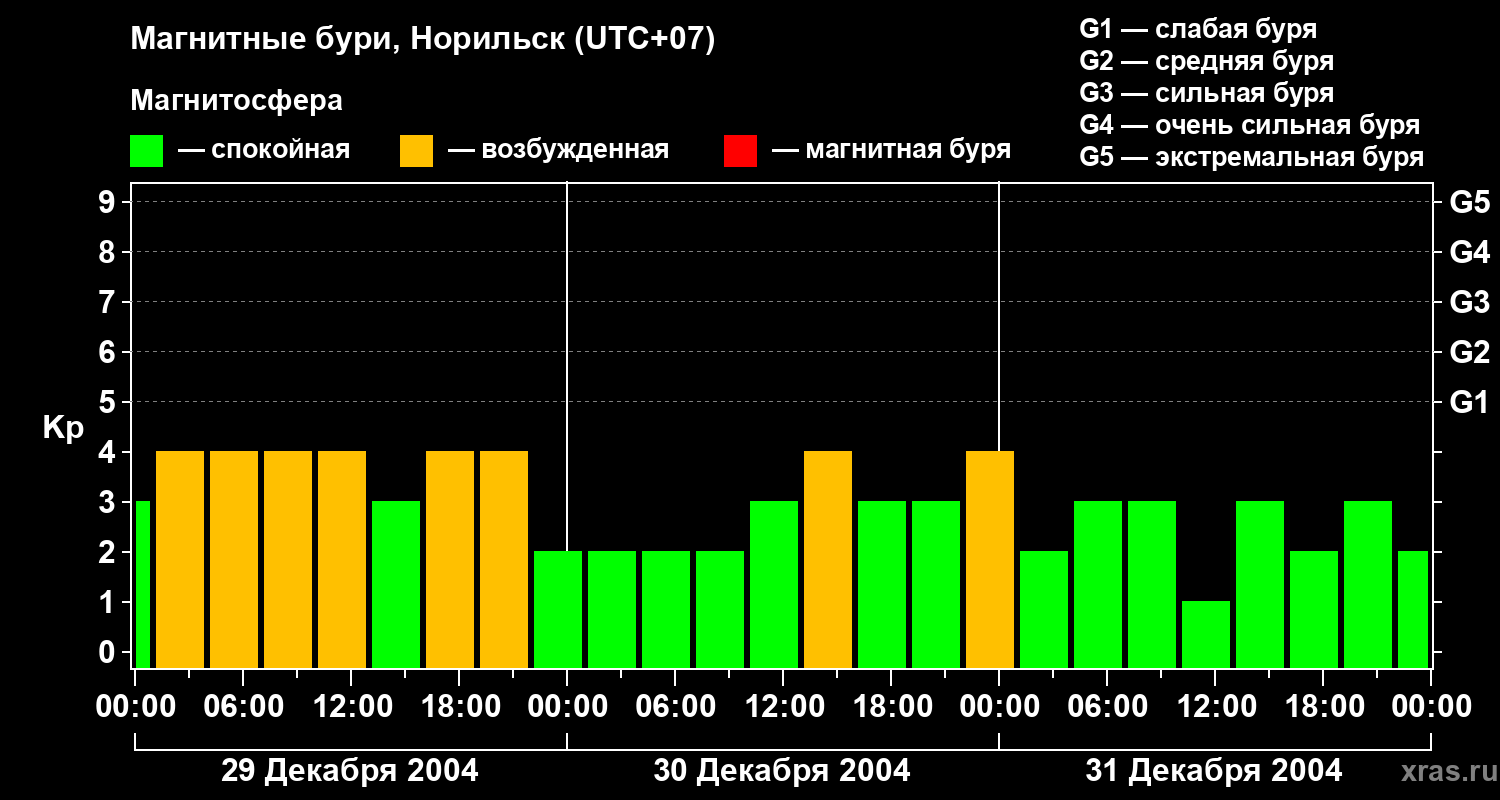
Task: Click the Kp axis value 9
Action: [109, 202]
